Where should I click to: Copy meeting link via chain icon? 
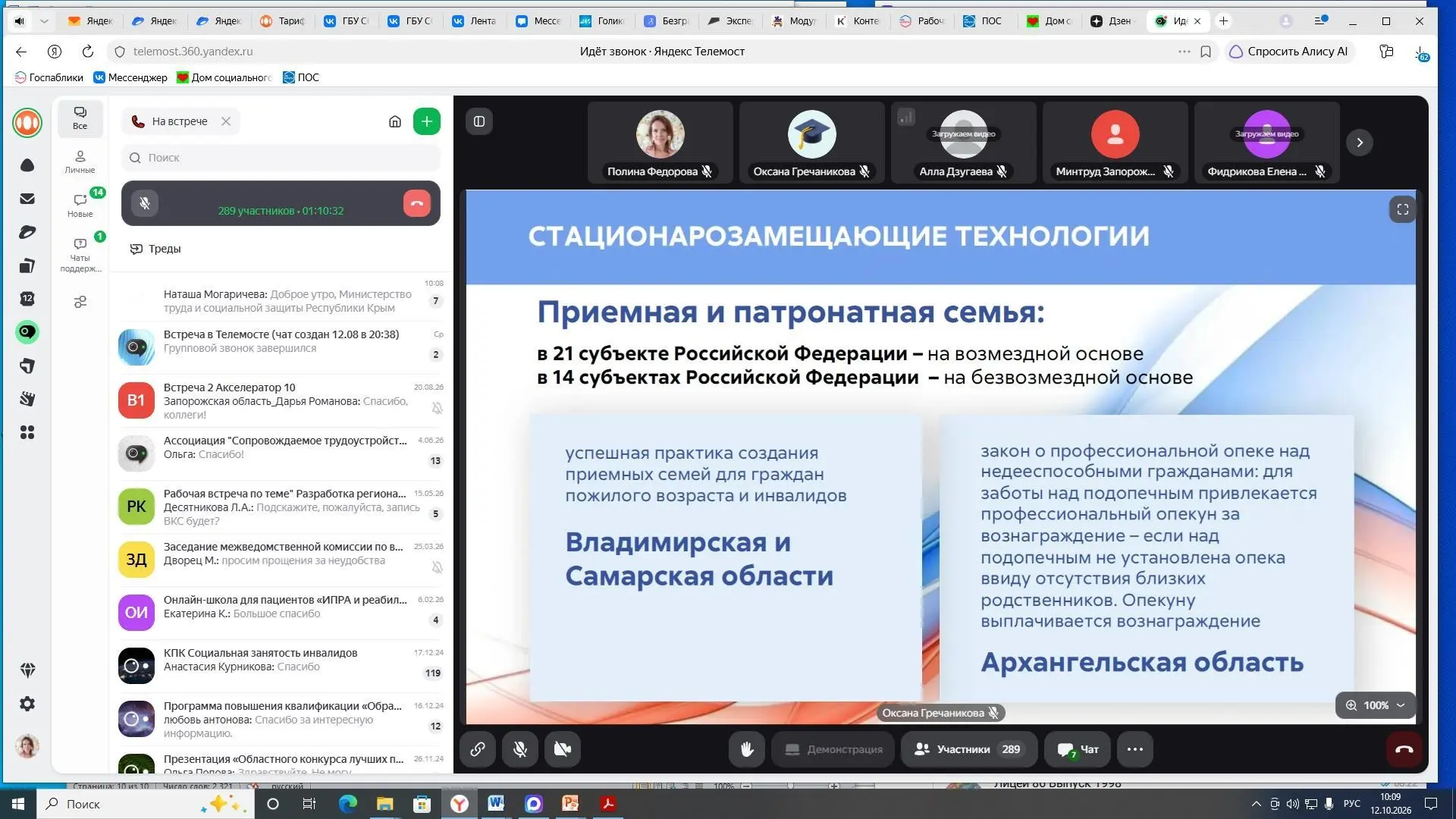tap(478, 749)
